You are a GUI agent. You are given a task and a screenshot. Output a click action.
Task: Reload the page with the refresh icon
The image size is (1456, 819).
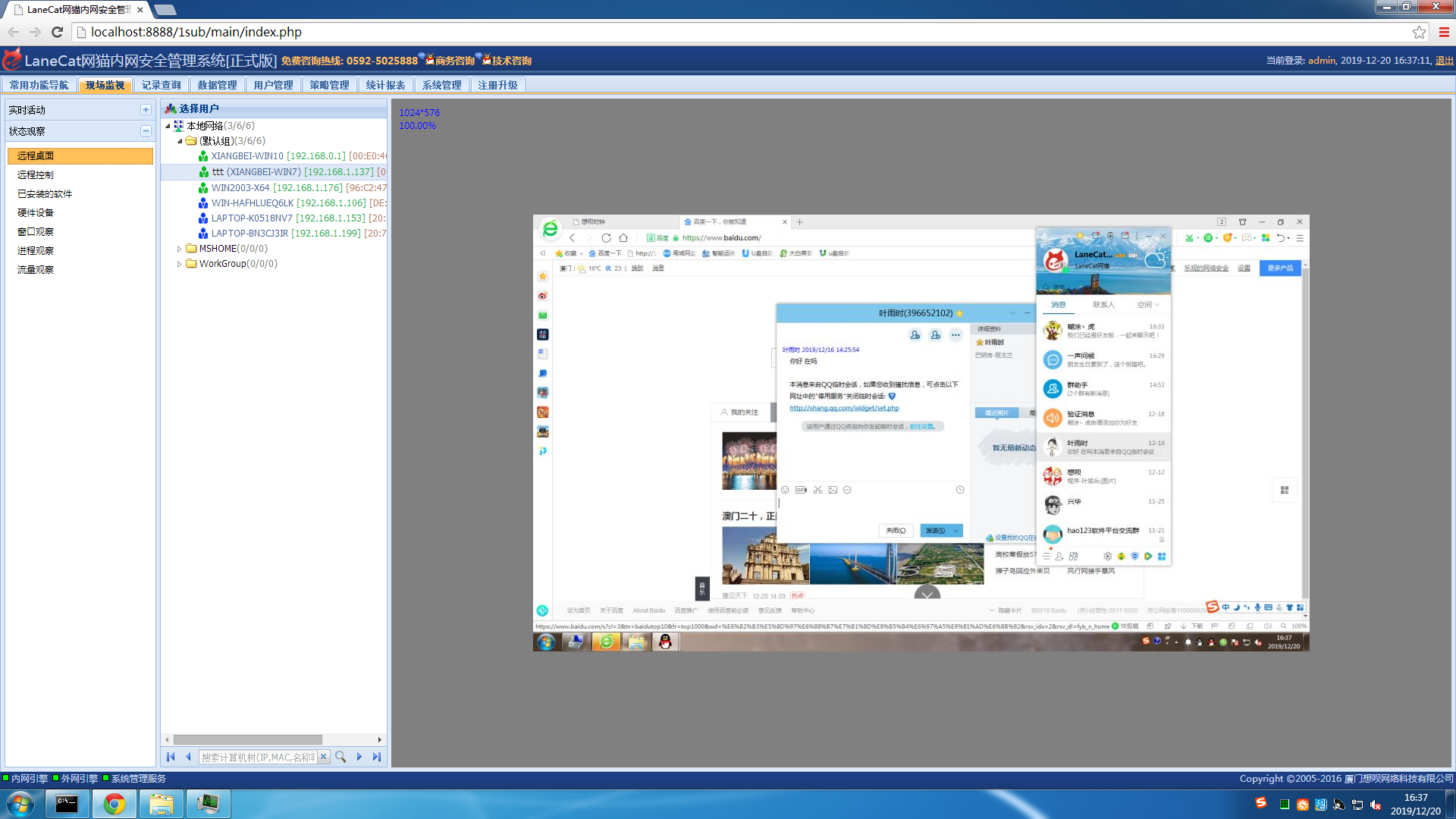(57, 32)
